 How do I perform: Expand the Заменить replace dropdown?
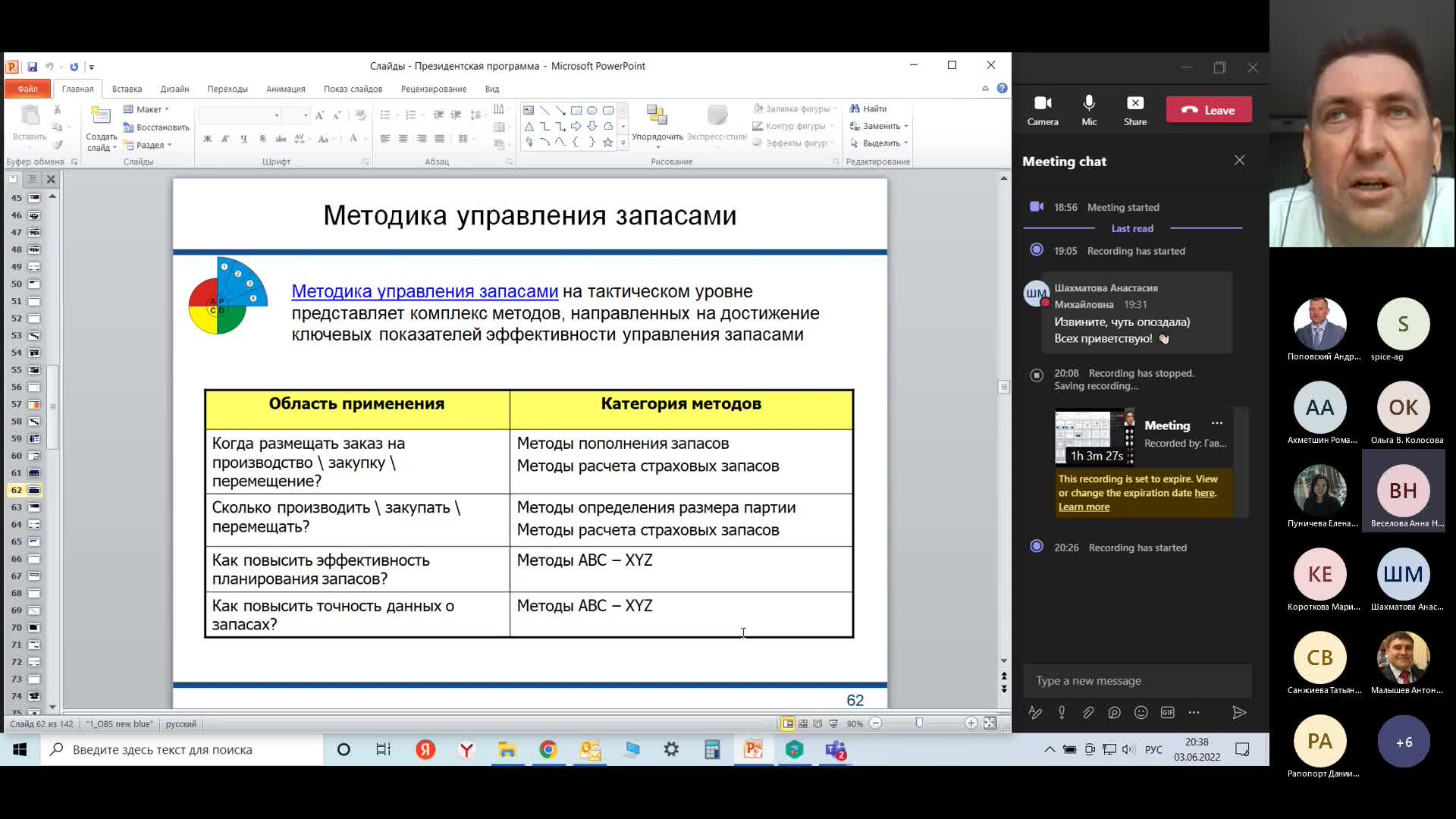(879, 126)
